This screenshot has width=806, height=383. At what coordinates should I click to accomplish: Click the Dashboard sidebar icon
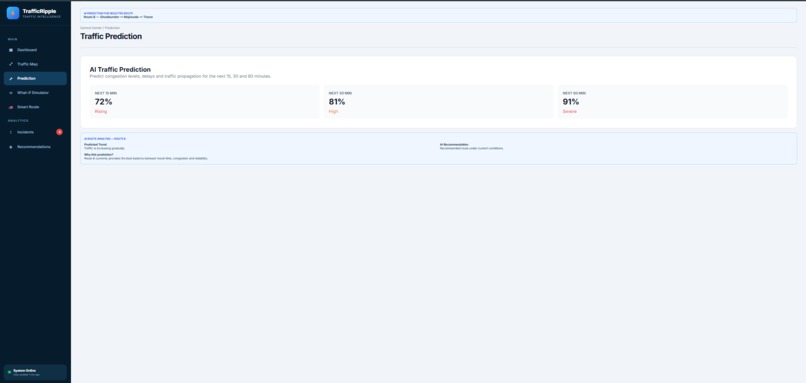point(11,50)
